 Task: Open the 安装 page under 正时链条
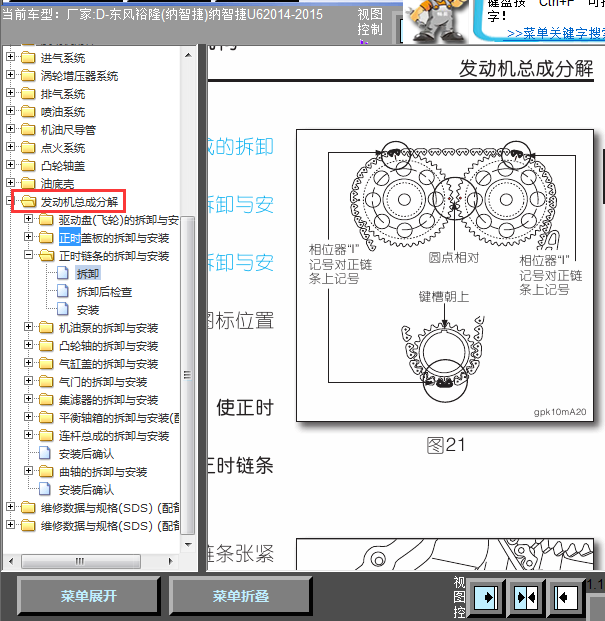click(88, 310)
